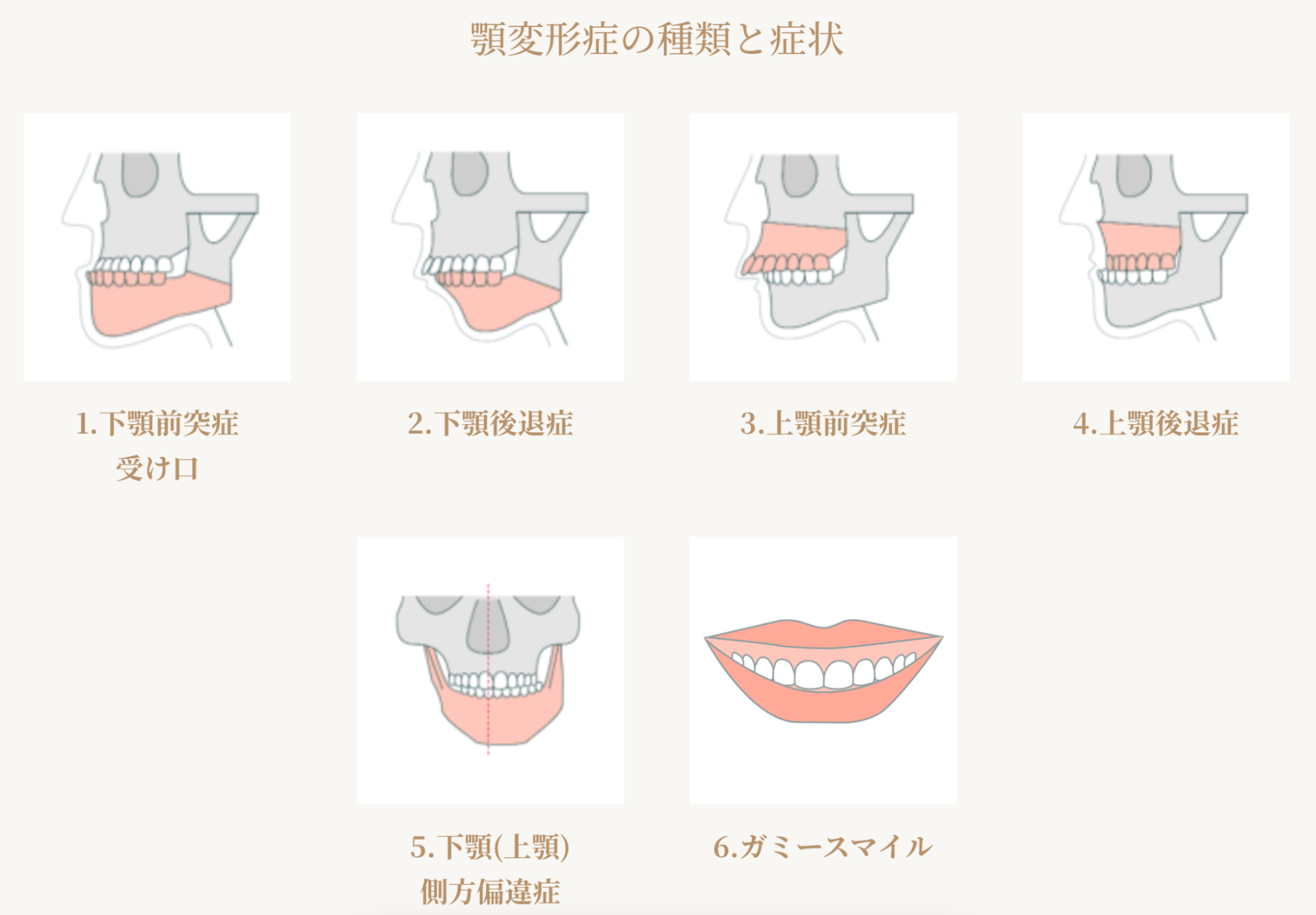Click the pink lower jaw in diagram 1

point(158,304)
